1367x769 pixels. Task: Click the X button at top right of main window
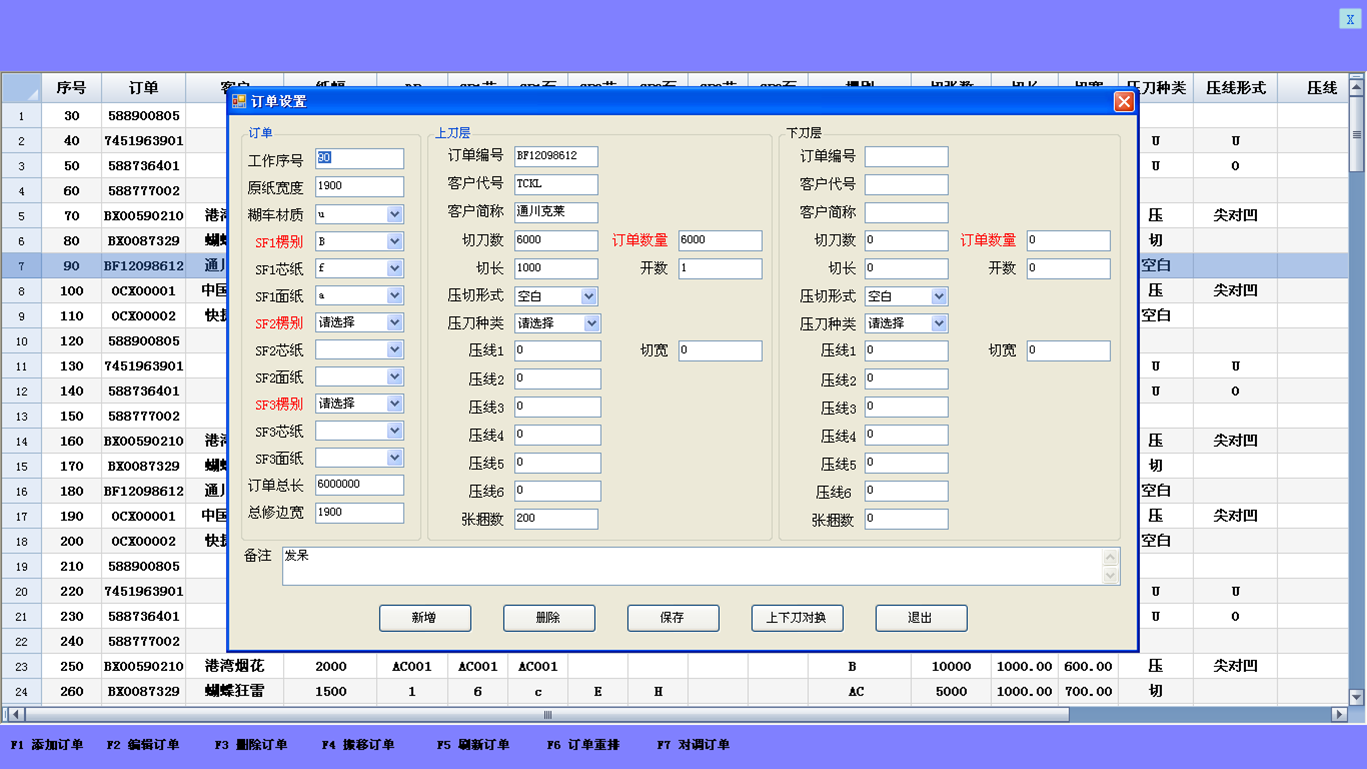(x=1350, y=19)
